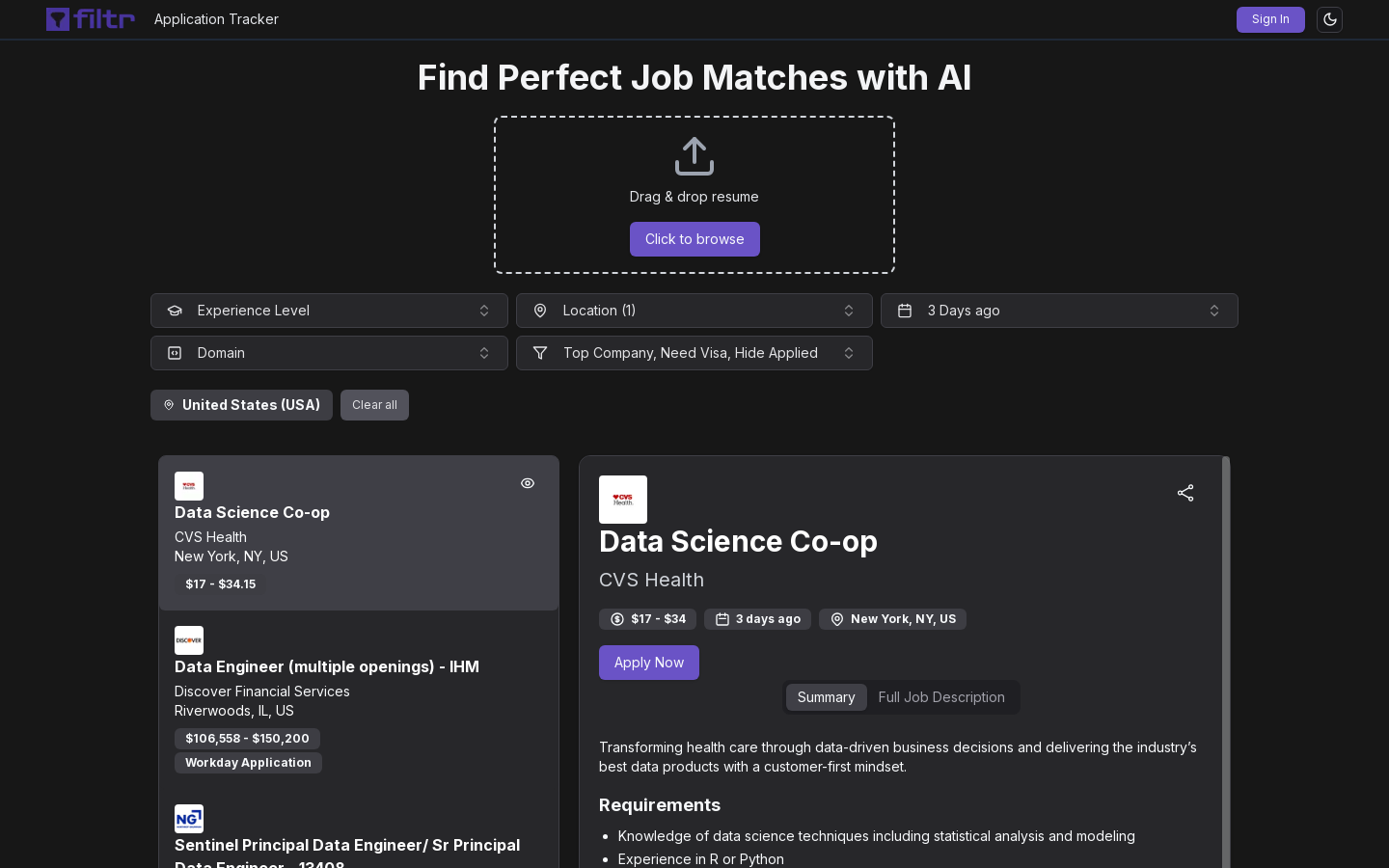The image size is (1389, 868).
Task: Click pin icon in New York, NY, US badge
Action: (837, 619)
